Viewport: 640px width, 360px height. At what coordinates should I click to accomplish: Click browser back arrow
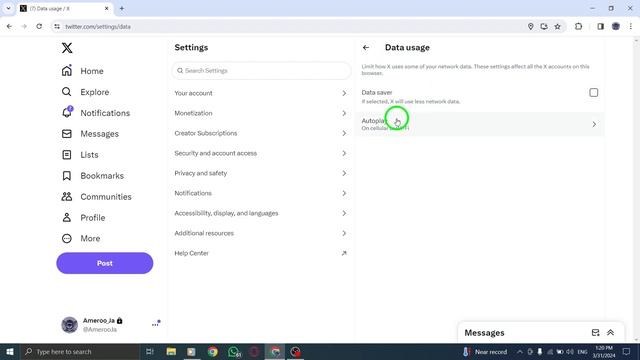(9, 27)
